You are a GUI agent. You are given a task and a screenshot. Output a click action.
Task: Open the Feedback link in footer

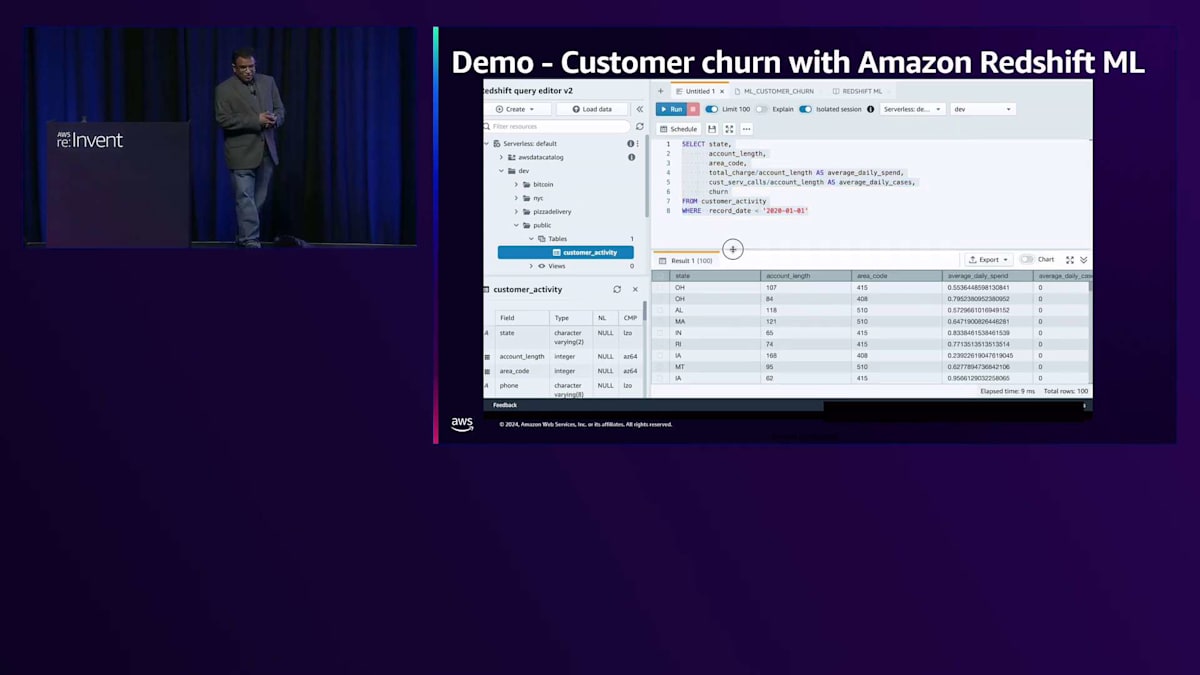tap(505, 405)
